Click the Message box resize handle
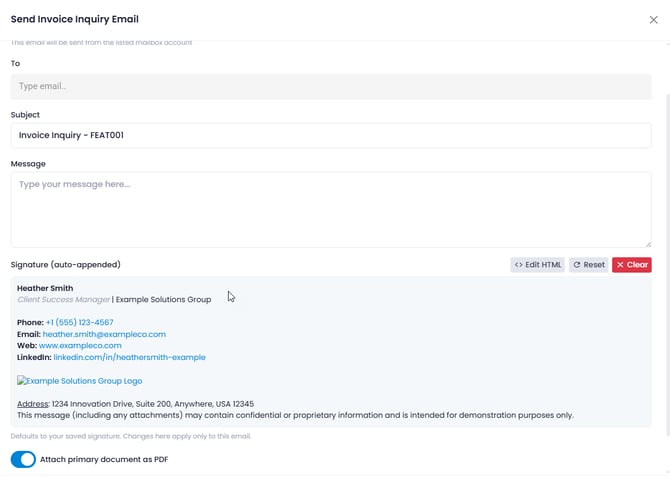The height and width of the screenshot is (478, 670). coord(647,243)
